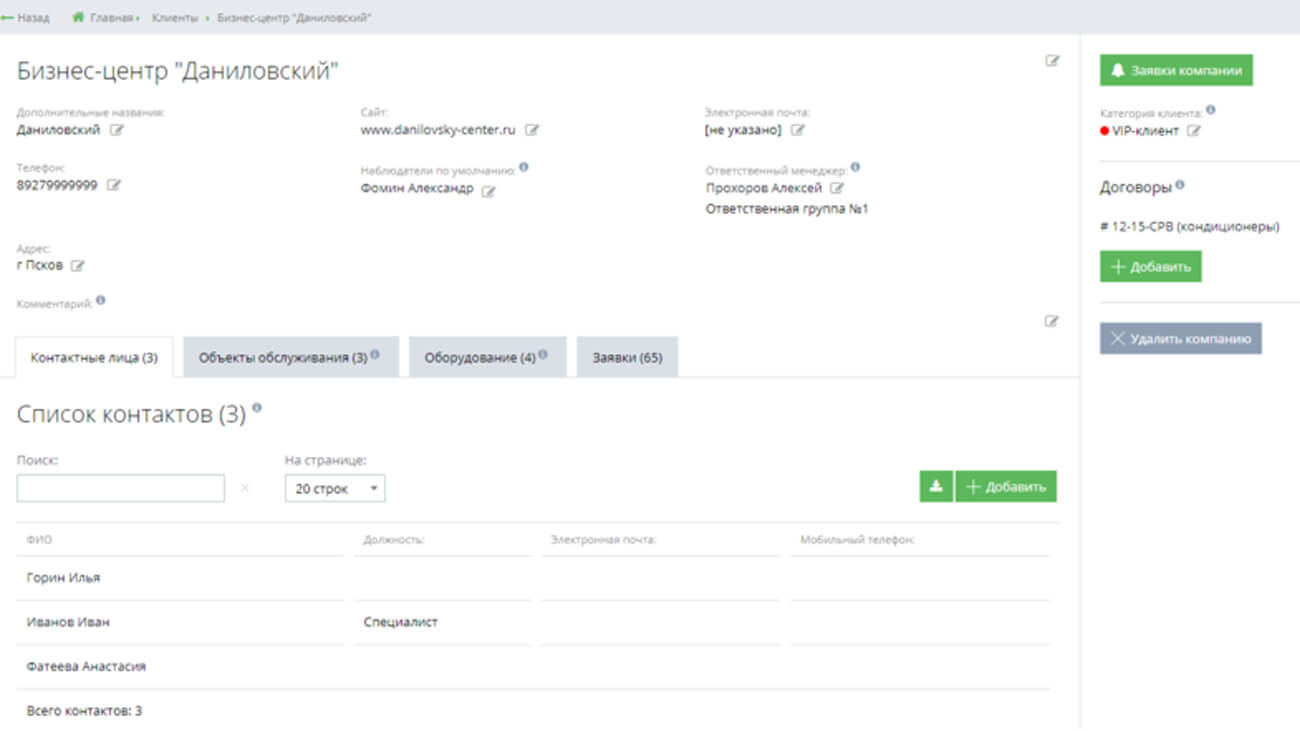The height and width of the screenshot is (731, 1300).
Task: Edit the email '[не указано]' icon
Action: click(x=798, y=130)
